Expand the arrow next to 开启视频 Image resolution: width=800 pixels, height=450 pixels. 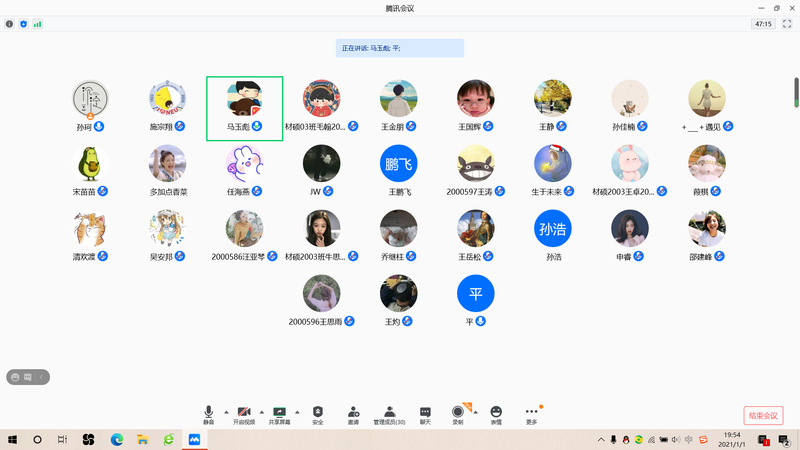tap(262, 411)
